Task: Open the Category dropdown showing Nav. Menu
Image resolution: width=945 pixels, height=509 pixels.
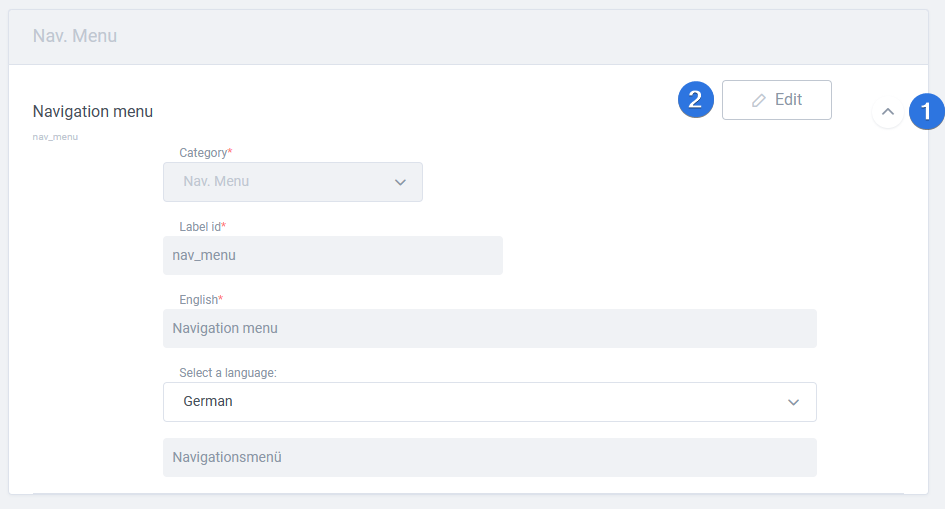Action: [x=293, y=182]
